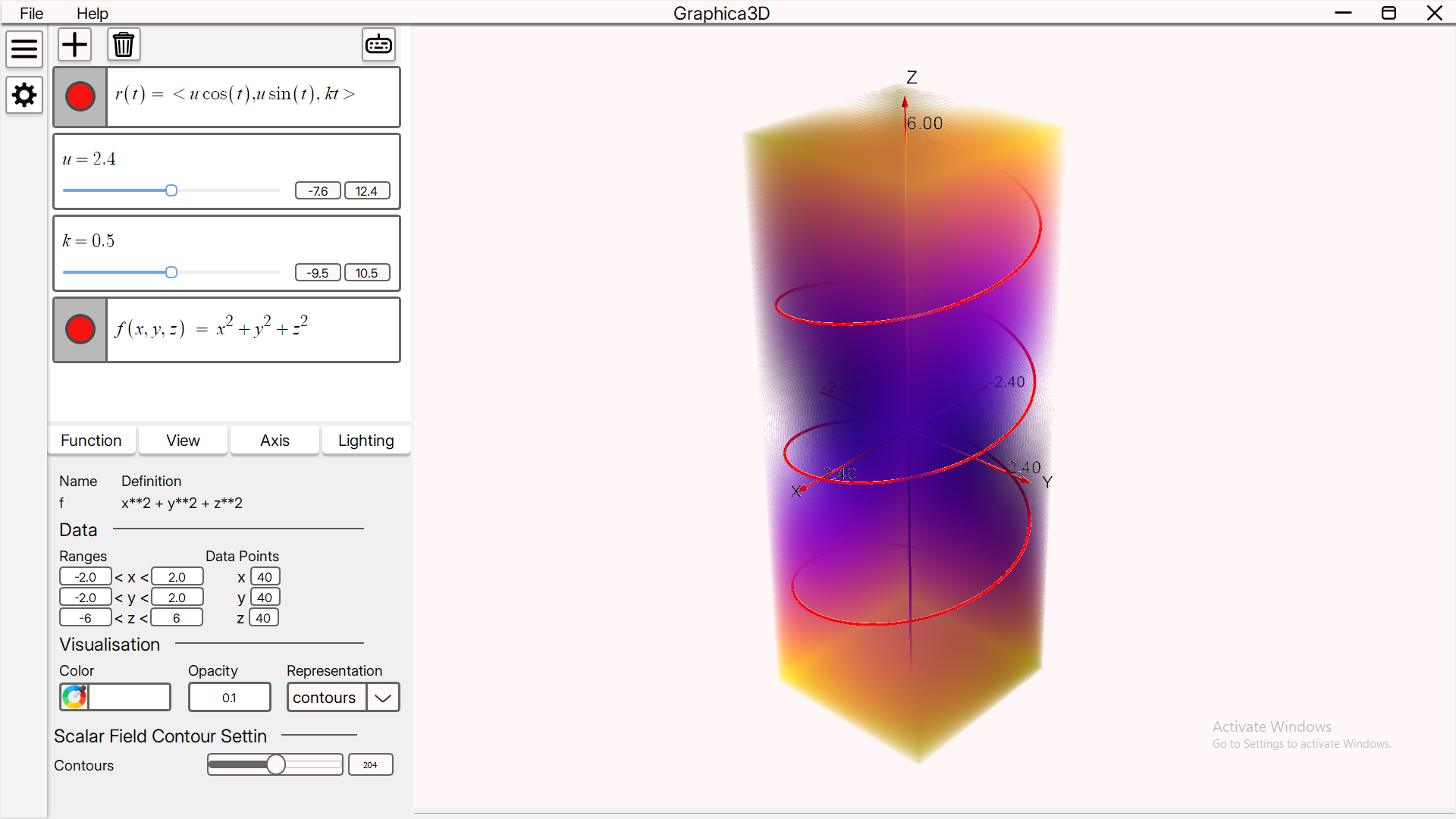
Task: Edit the z range maximum 6 field
Action: click(x=177, y=618)
